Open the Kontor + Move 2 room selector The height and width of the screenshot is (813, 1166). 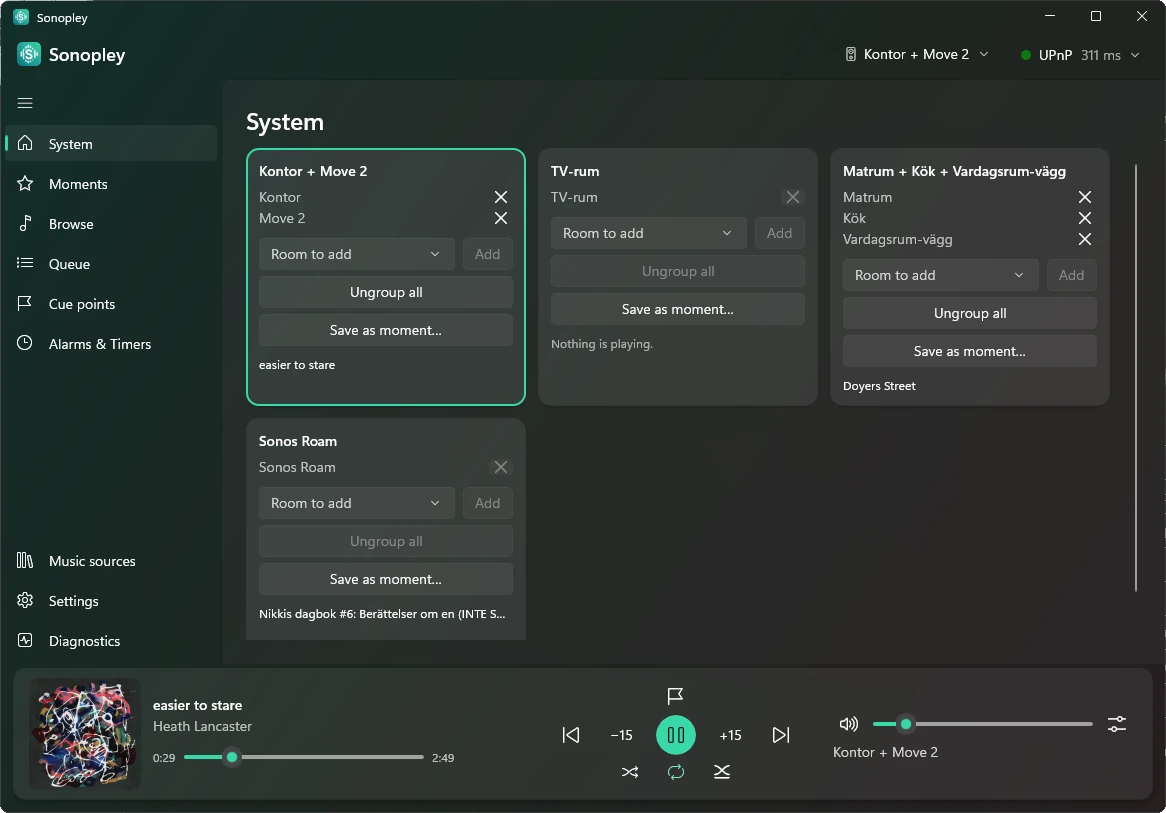click(917, 54)
